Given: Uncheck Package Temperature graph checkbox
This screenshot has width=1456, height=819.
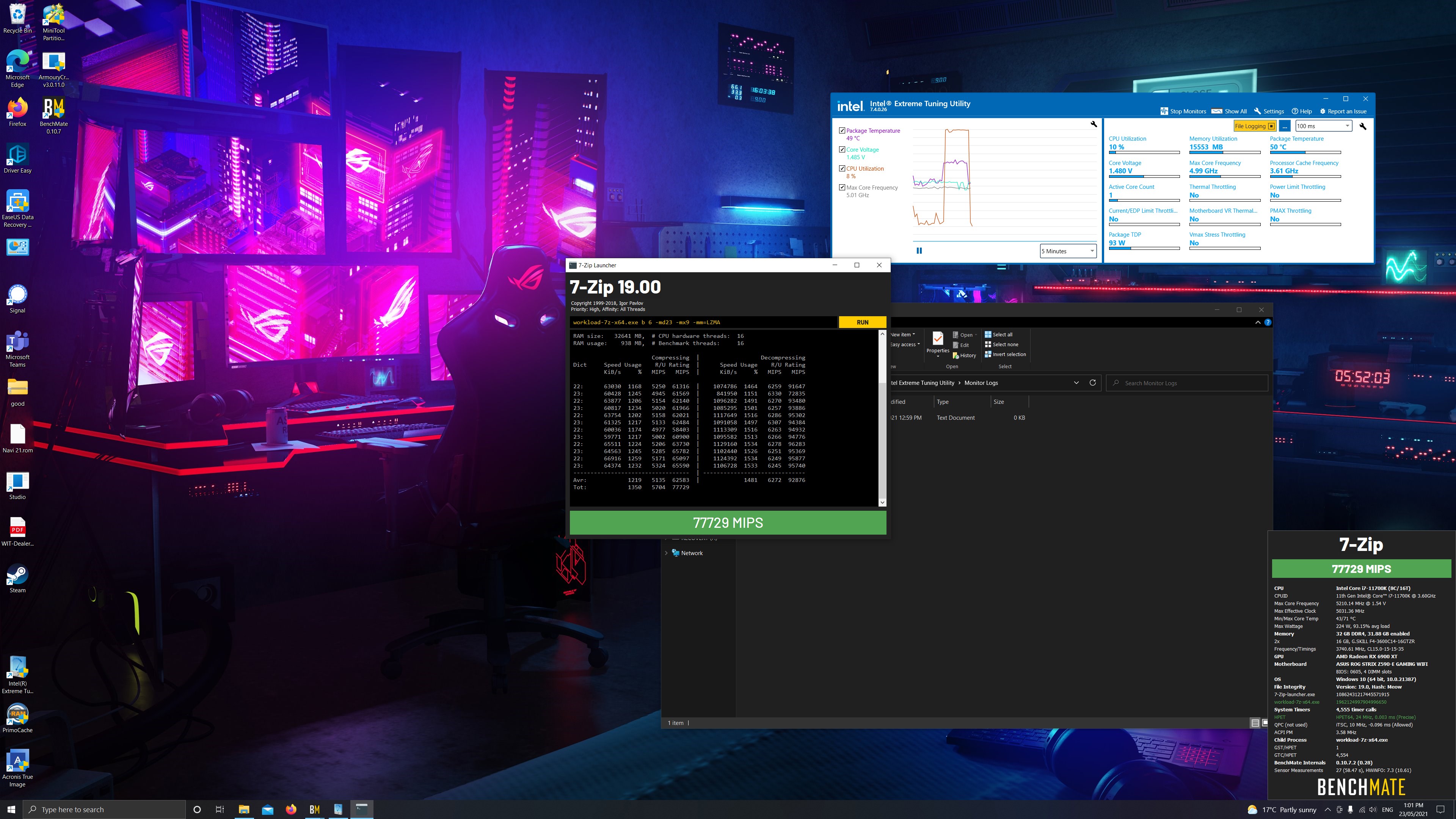Looking at the screenshot, I should tap(842, 130).
